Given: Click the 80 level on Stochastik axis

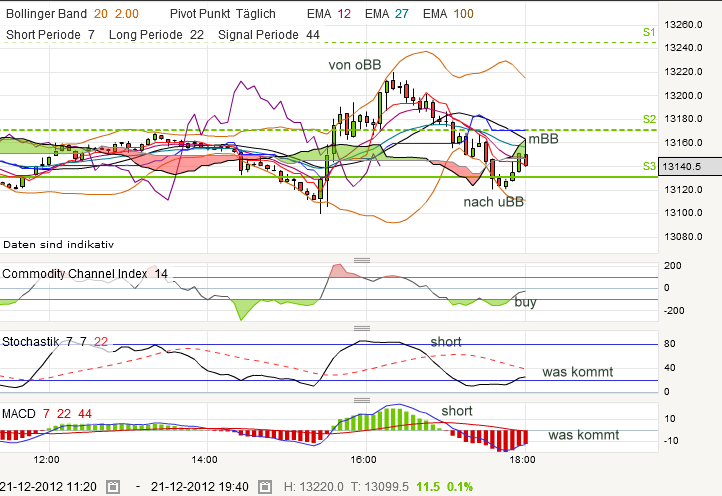Looking at the screenshot, I should (x=670, y=344).
